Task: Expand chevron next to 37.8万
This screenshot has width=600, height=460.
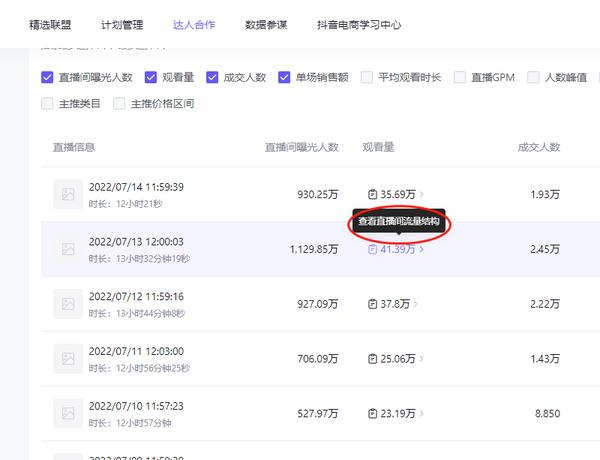Action: point(416,304)
